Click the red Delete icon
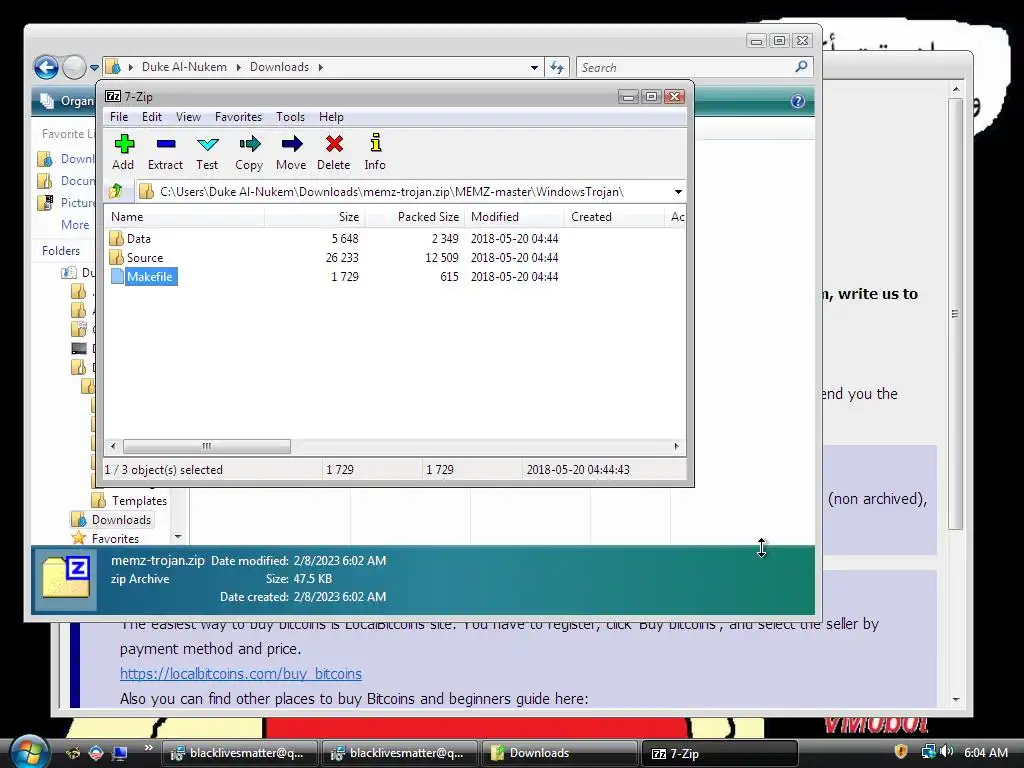 coord(334,144)
